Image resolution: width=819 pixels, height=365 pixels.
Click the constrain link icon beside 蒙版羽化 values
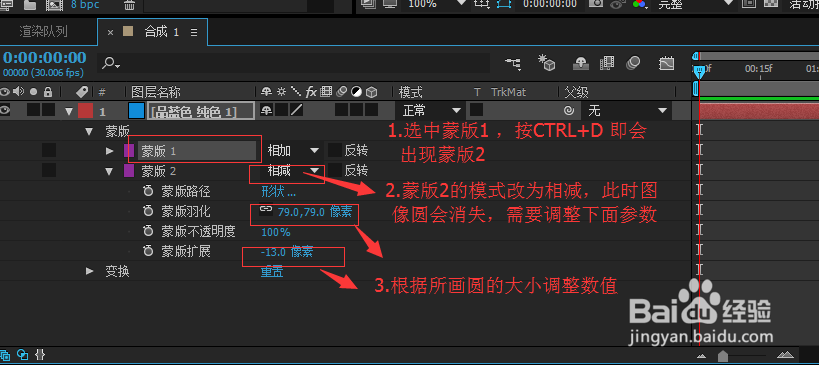(266, 210)
